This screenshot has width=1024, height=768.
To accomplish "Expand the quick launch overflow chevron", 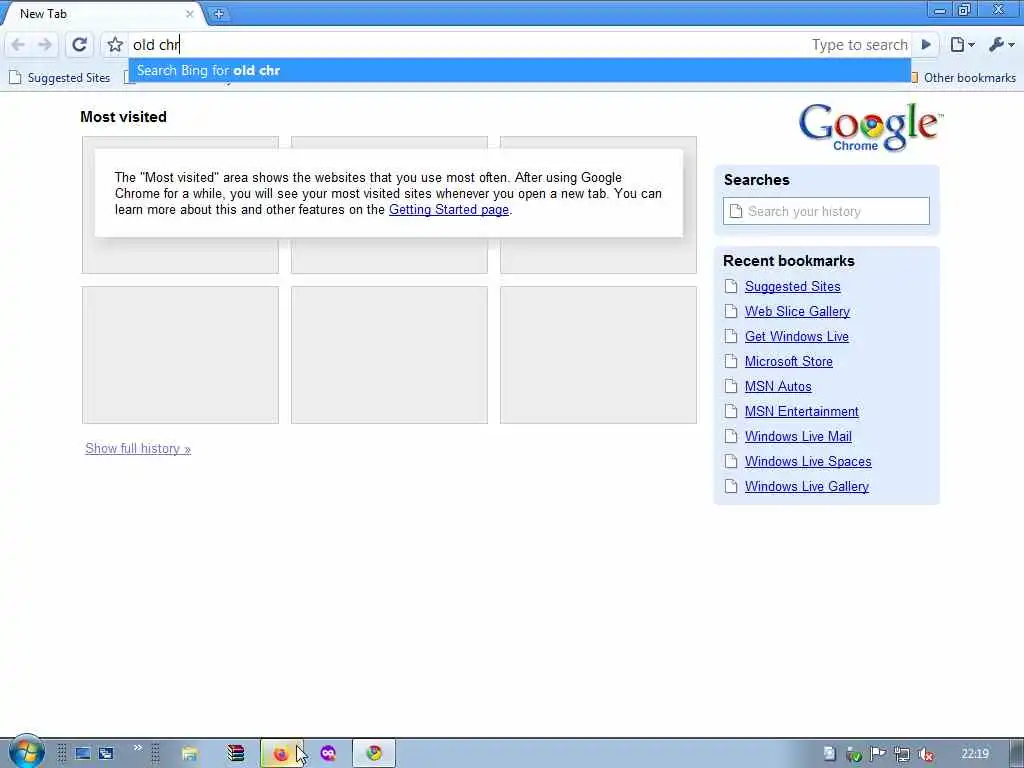I will [137, 748].
